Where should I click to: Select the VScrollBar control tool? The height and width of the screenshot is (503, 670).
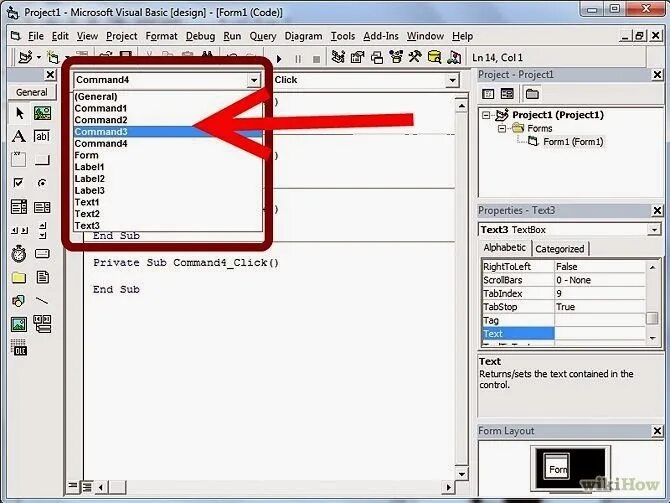click(x=42, y=230)
